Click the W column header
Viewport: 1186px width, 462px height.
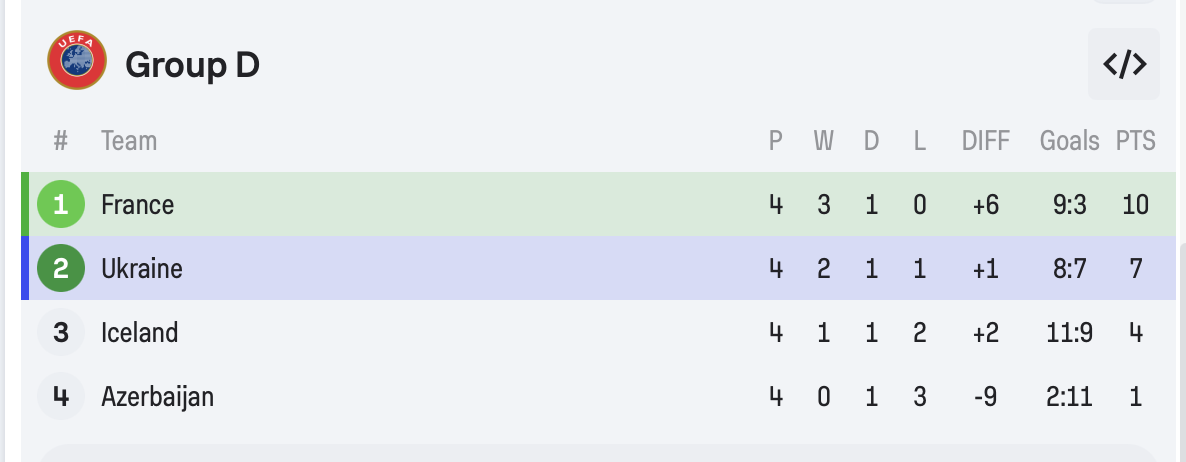pyautogui.click(x=823, y=141)
